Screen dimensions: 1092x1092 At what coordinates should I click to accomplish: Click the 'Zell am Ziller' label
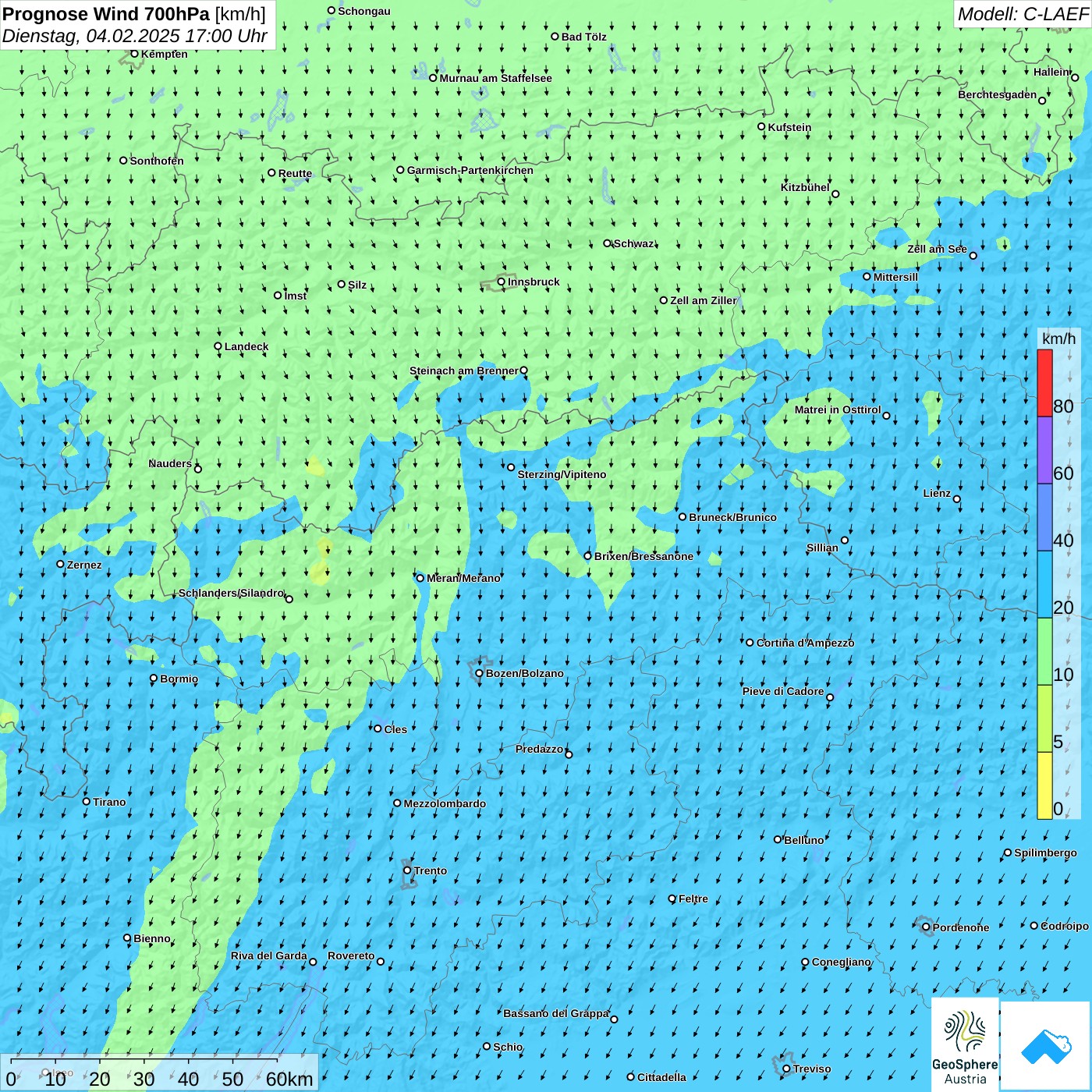coord(704,300)
